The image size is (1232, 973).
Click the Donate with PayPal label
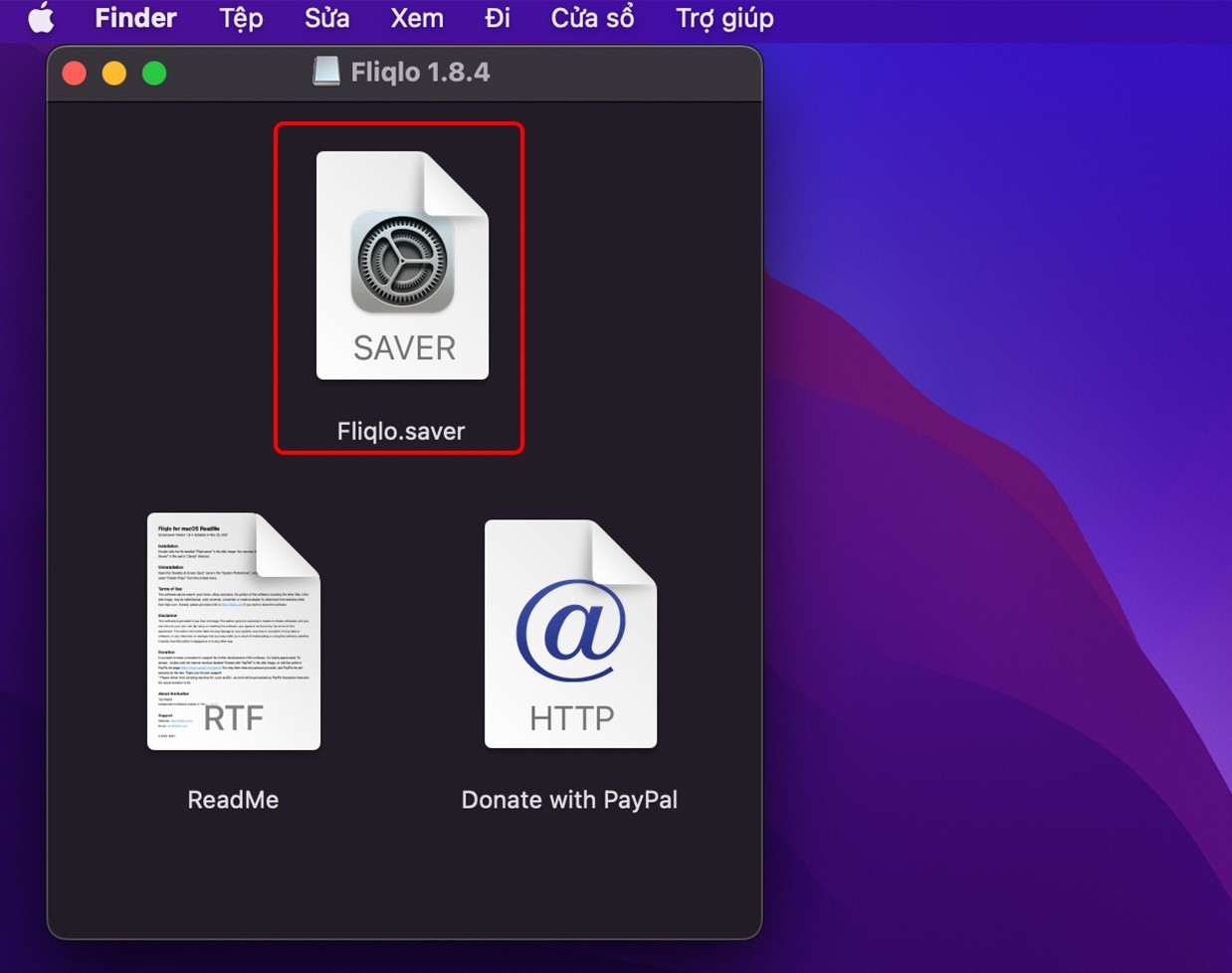click(569, 800)
